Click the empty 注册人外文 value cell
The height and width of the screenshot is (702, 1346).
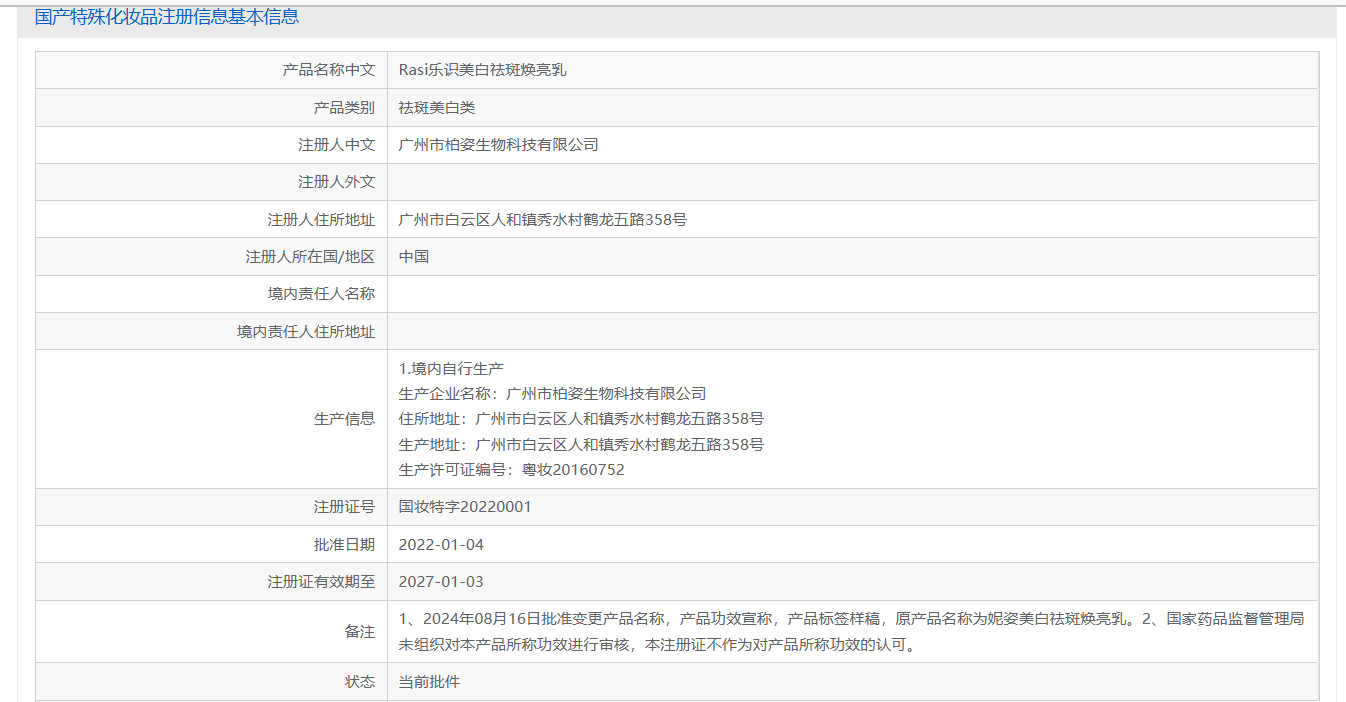tap(852, 182)
